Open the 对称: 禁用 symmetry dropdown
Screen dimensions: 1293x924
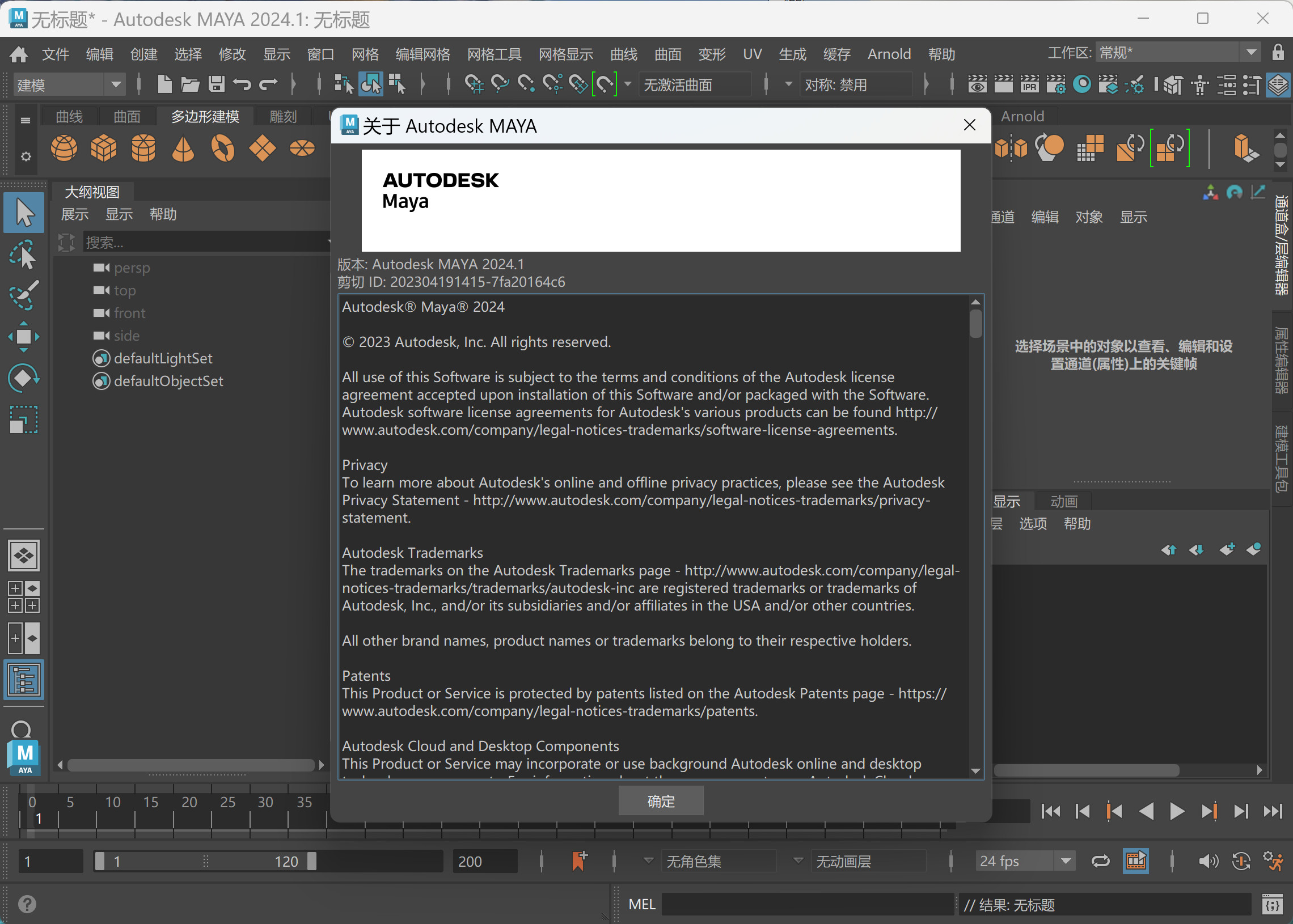pyautogui.click(x=856, y=85)
